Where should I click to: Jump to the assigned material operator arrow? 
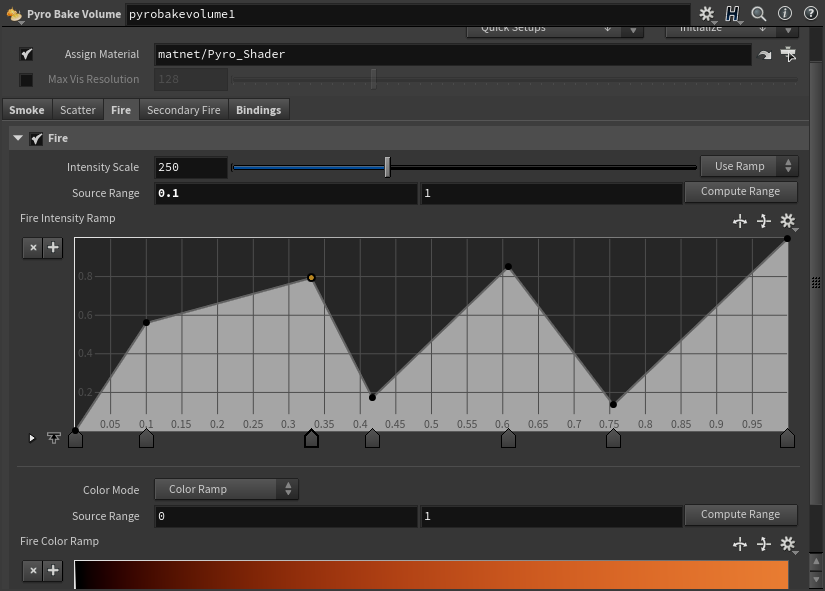coord(765,55)
